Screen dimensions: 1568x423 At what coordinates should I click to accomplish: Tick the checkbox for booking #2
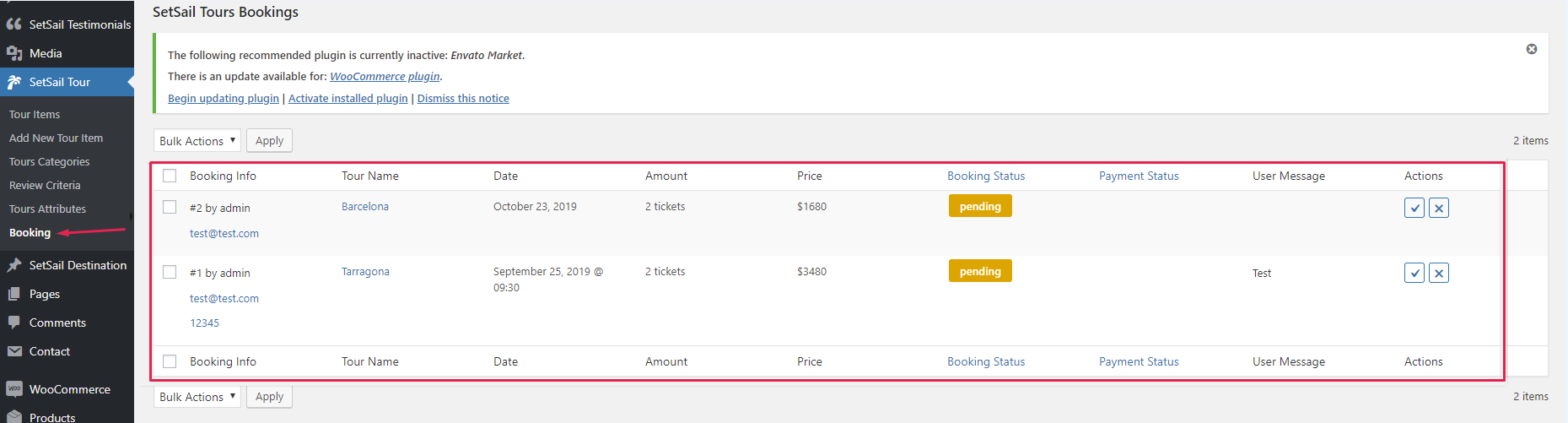pyautogui.click(x=170, y=207)
